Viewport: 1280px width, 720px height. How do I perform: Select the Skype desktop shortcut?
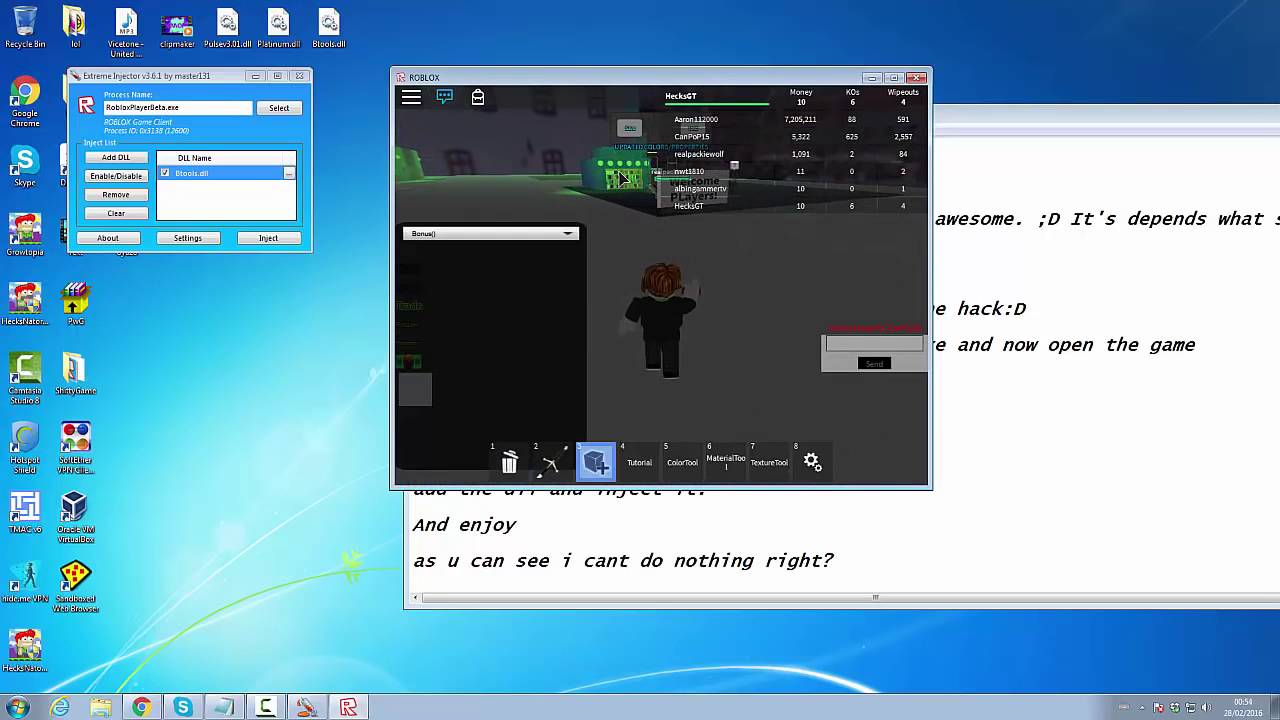25,165
